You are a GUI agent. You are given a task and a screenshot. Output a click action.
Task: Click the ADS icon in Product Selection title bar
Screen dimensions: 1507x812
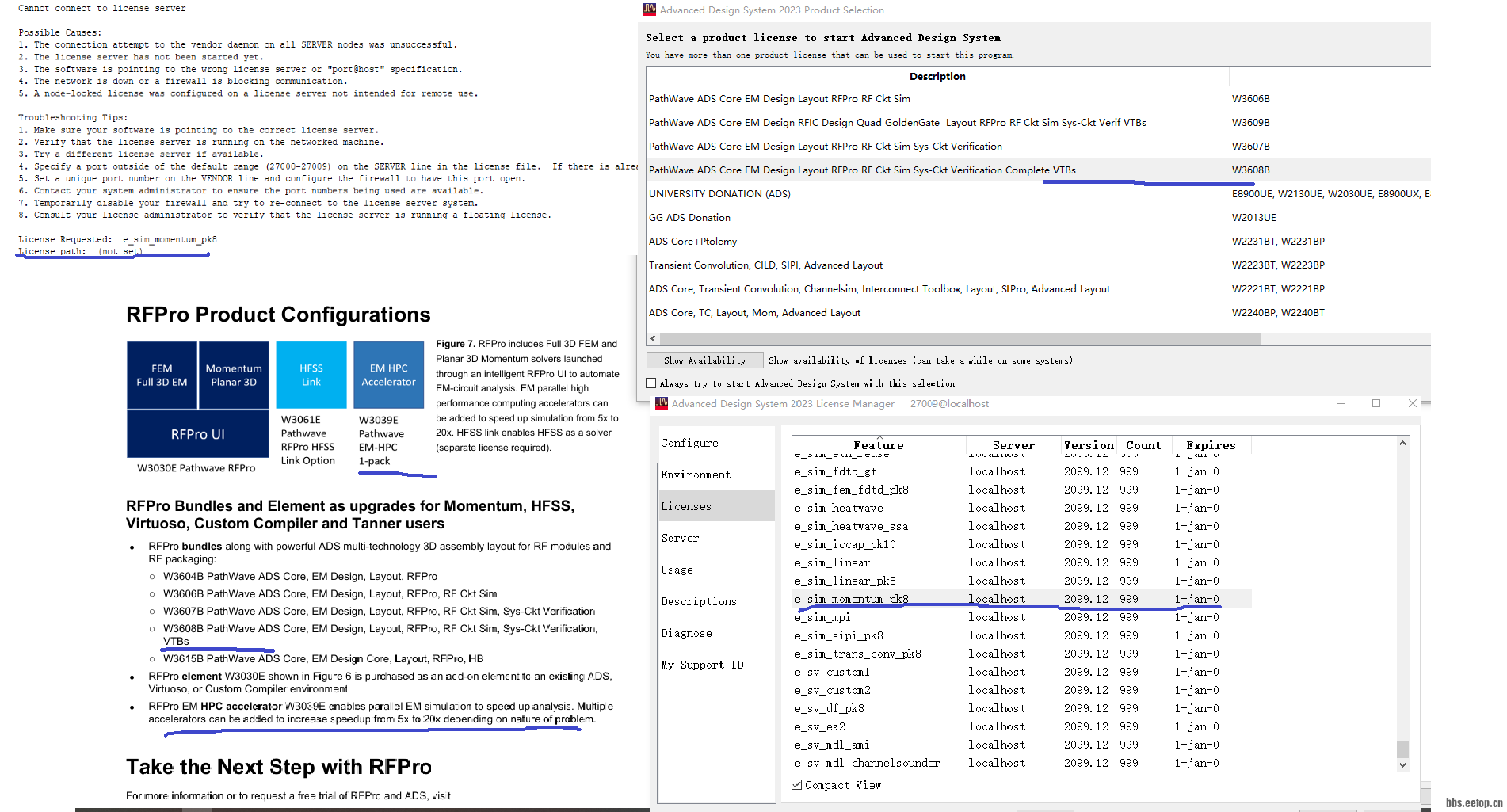tap(650, 10)
